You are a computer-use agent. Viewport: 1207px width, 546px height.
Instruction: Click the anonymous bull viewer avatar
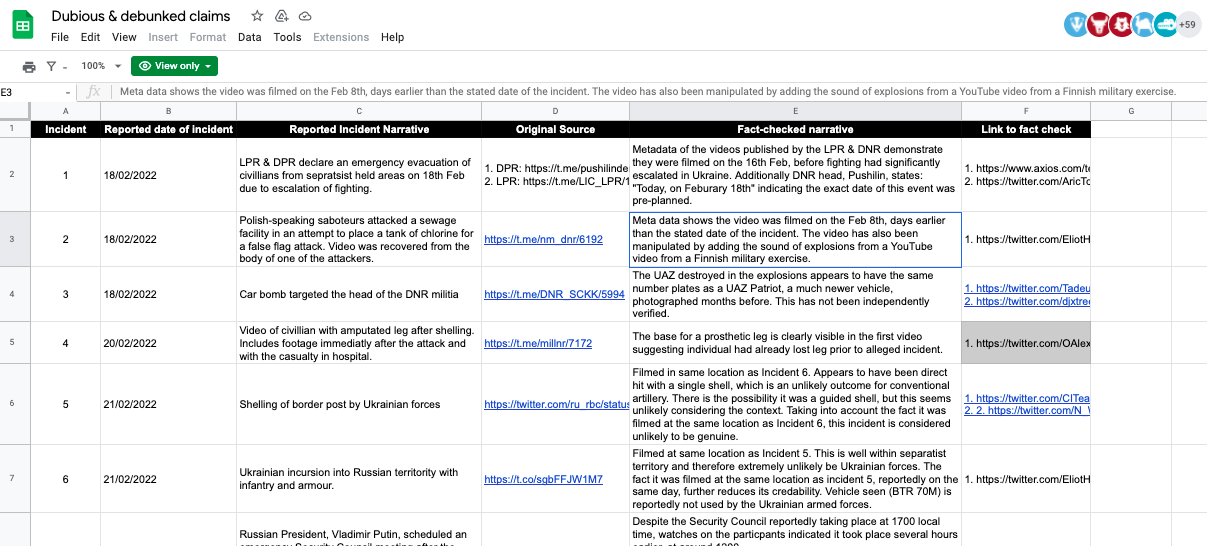(1099, 25)
